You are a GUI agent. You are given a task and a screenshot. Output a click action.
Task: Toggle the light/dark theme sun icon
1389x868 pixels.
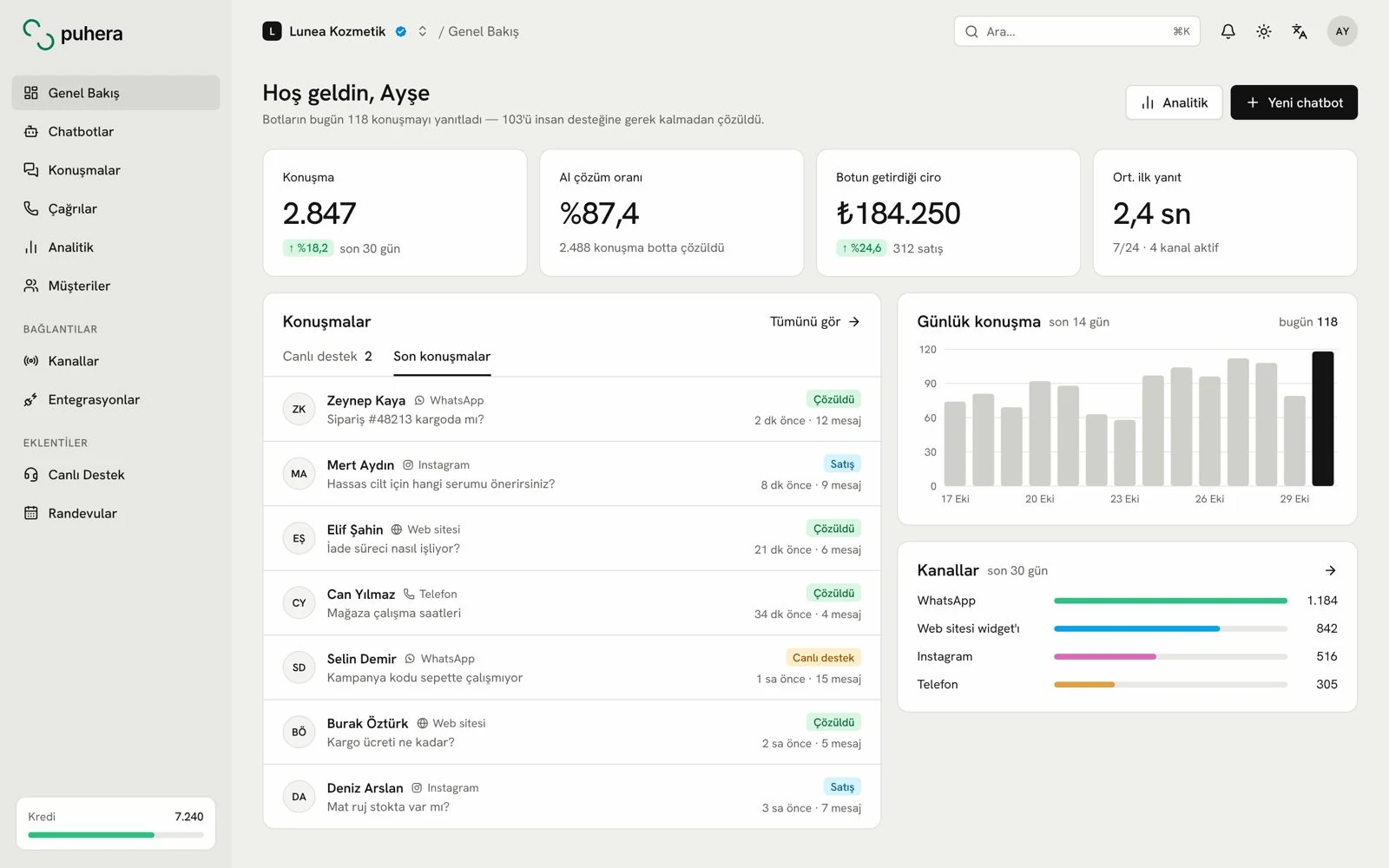coord(1264,31)
